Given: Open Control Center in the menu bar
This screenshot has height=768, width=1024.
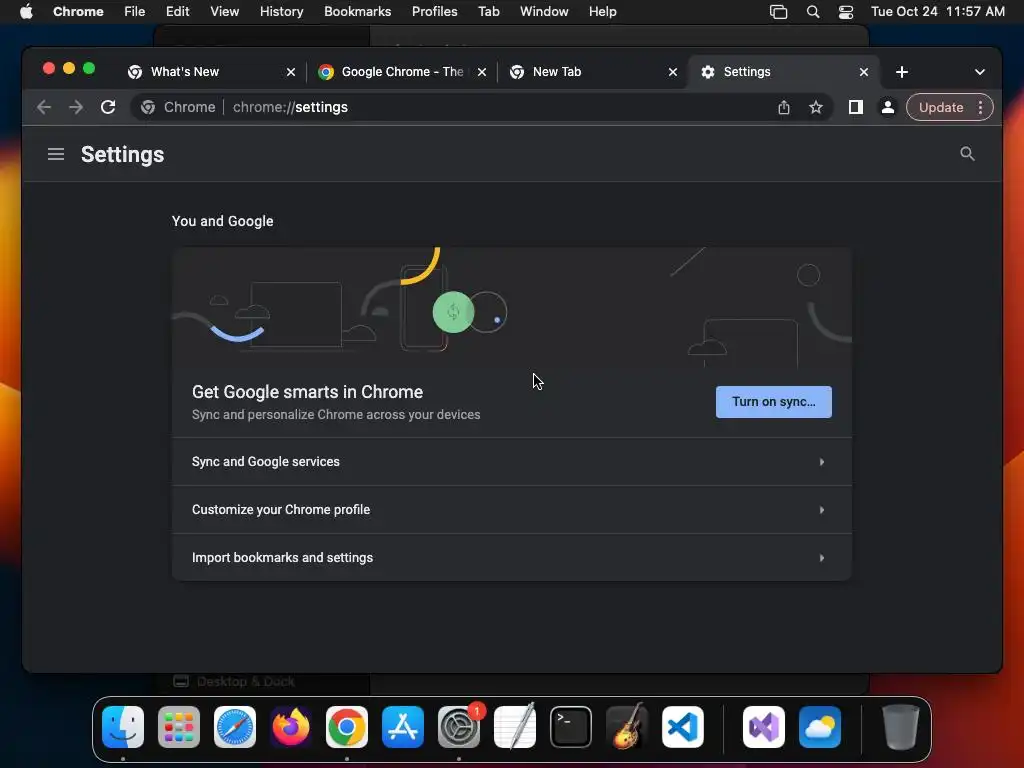Looking at the screenshot, I should 846,12.
